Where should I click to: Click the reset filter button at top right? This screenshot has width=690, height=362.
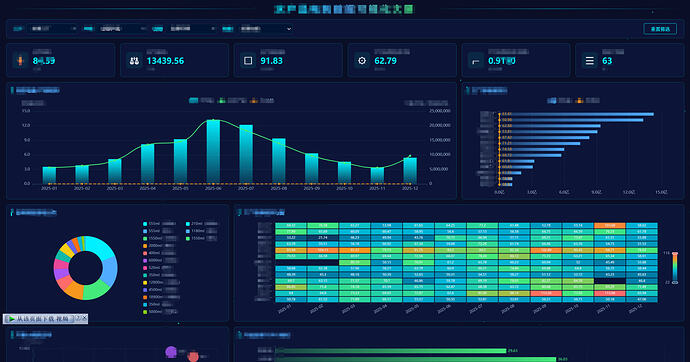tap(660, 29)
